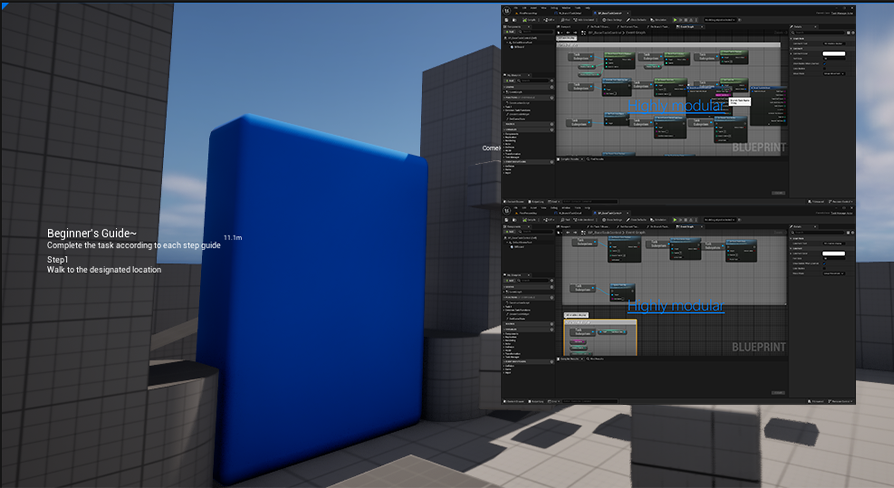Open Class Defaults in upper editor toolbar
This screenshot has width=894, height=488.
[636, 20]
